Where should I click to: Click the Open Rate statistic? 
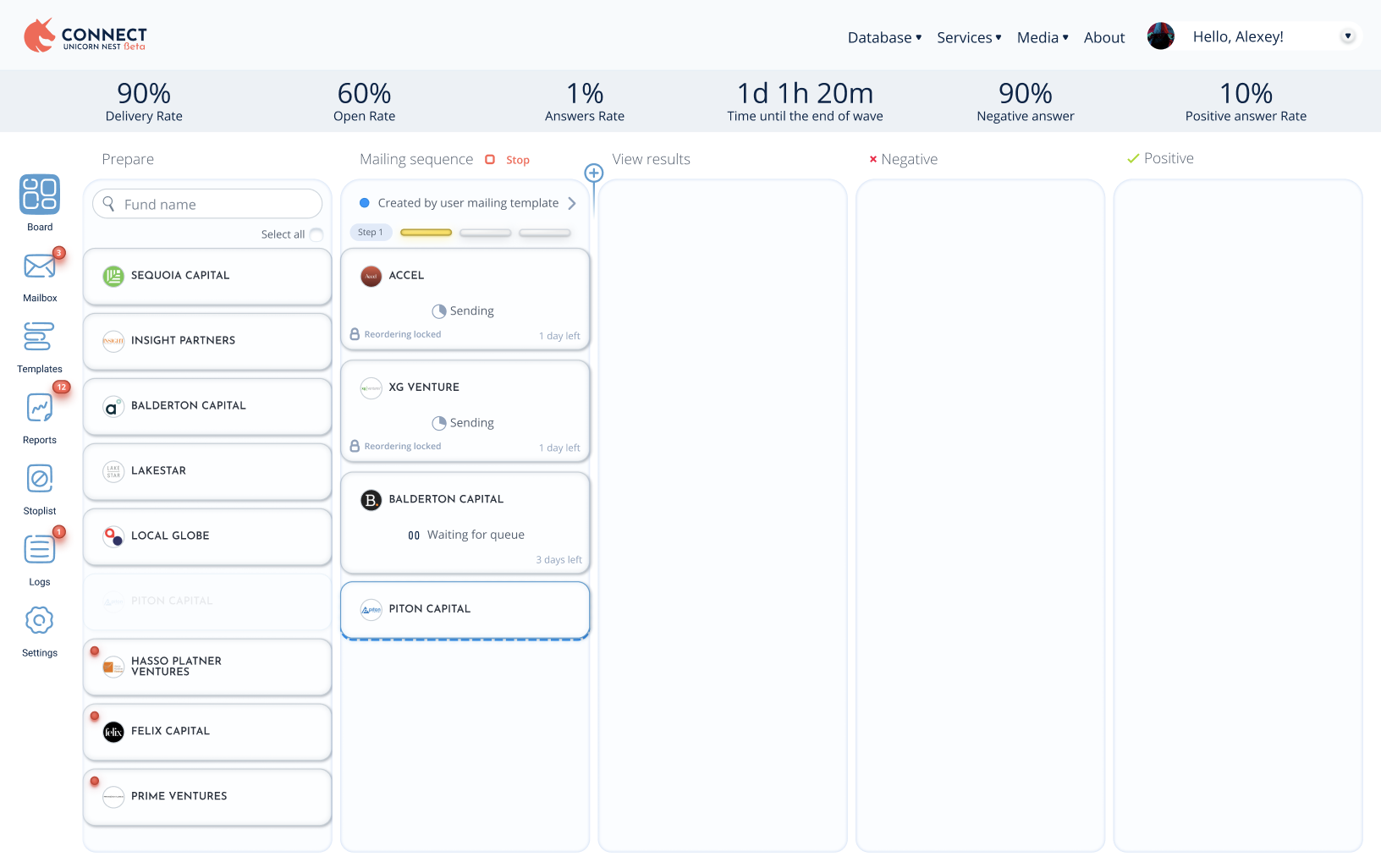coord(365,101)
